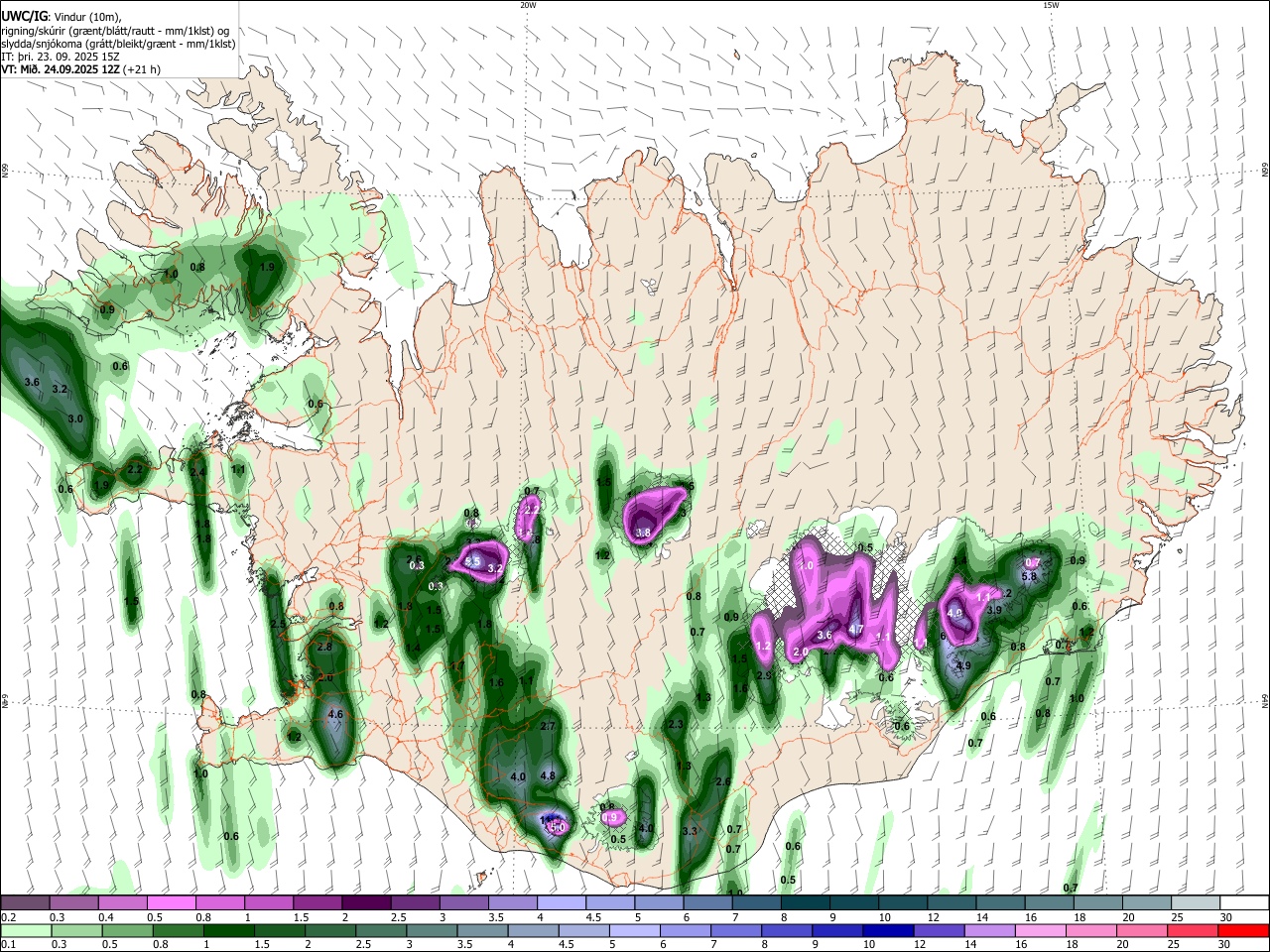Select the '3.3' value near the south coast

[x=691, y=831]
